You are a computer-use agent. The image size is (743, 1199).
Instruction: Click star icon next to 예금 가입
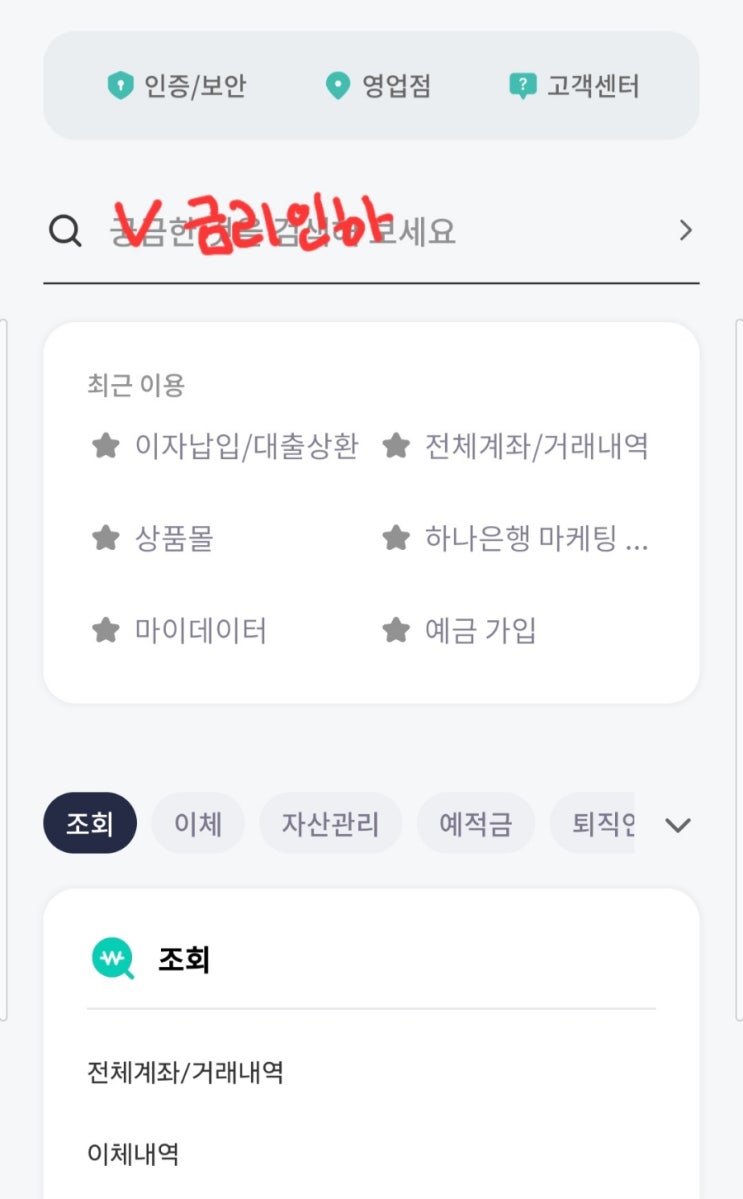396,631
